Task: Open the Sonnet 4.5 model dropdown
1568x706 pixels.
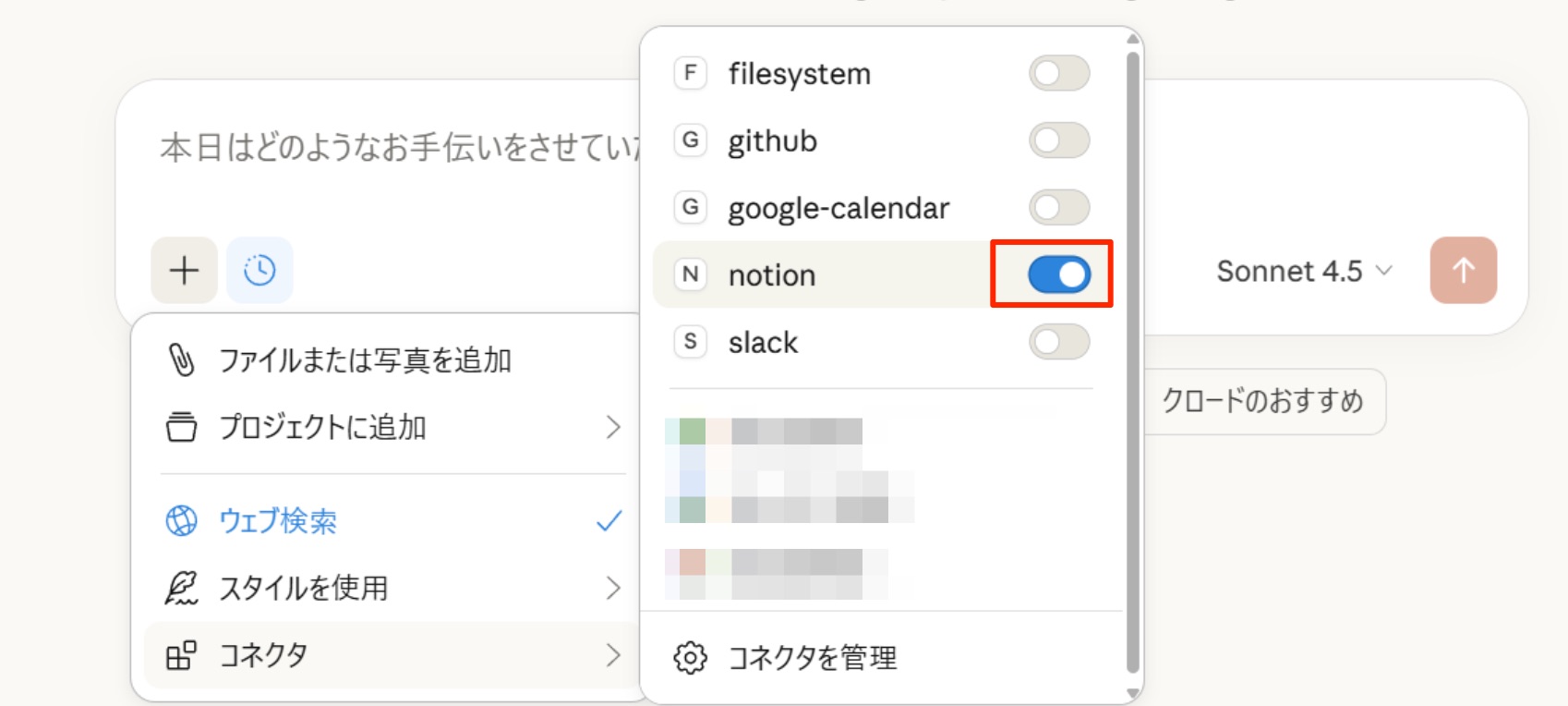Action: [1303, 271]
